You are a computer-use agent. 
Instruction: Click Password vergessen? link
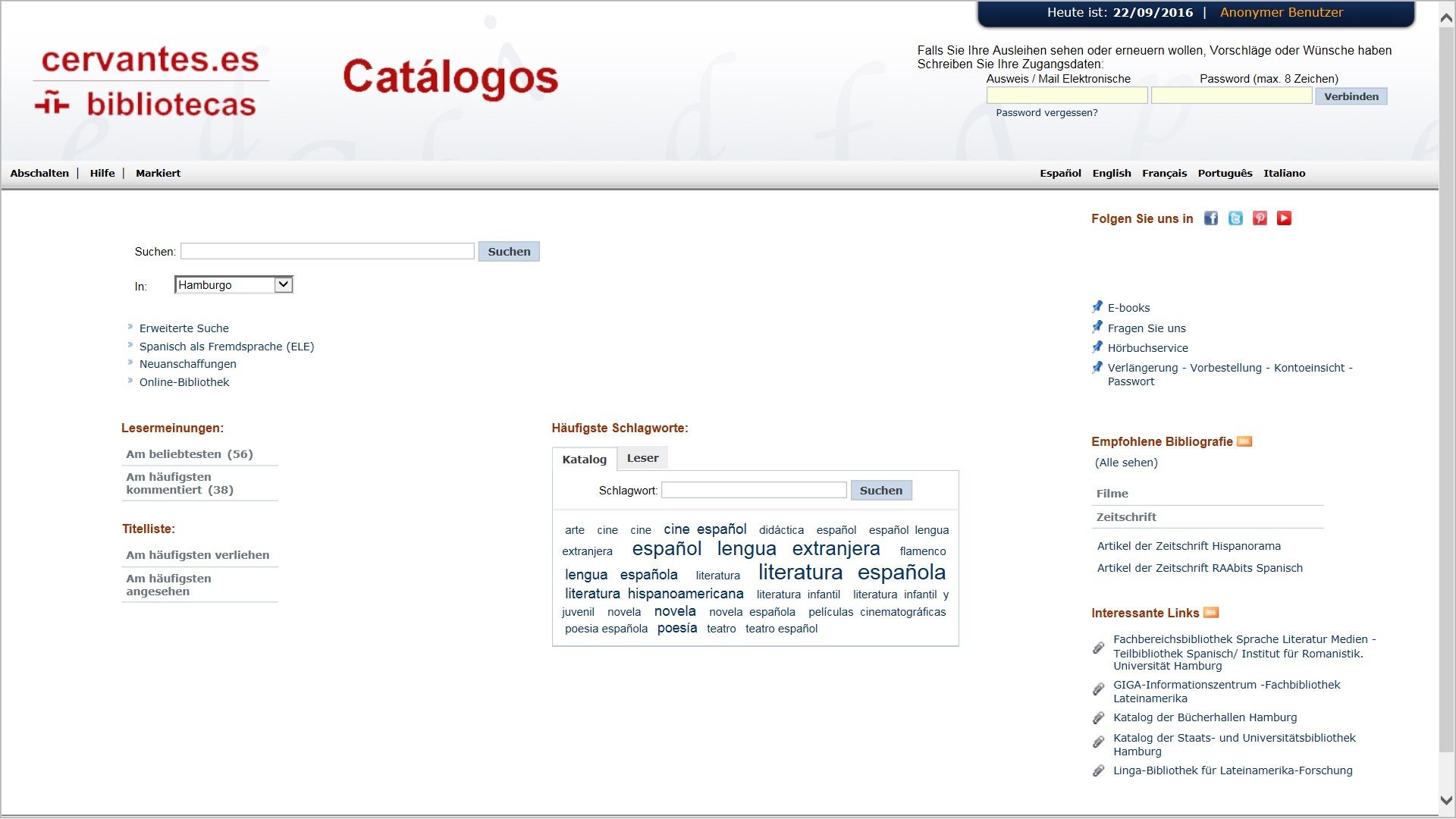point(1046,113)
